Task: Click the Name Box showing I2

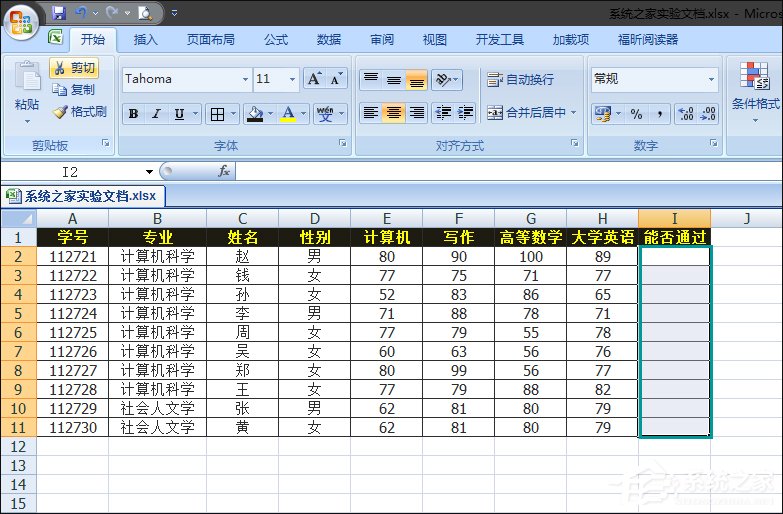Action: coord(72,172)
